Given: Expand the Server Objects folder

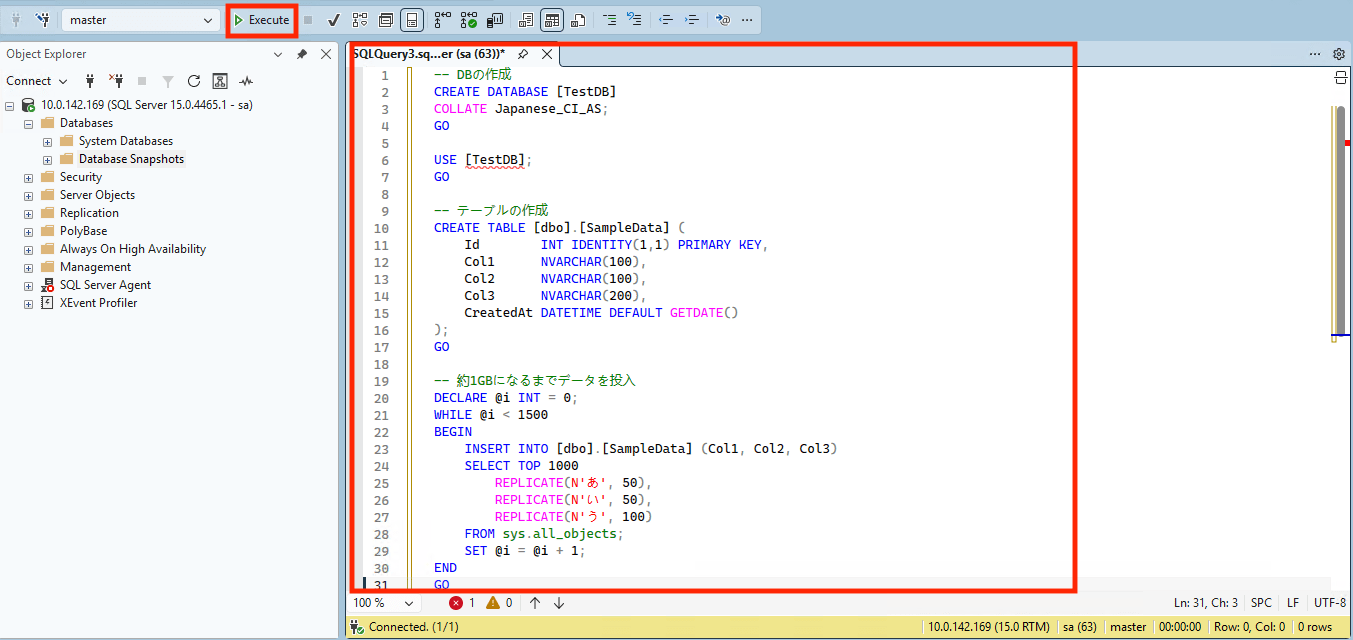Looking at the screenshot, I should [29, 195].
